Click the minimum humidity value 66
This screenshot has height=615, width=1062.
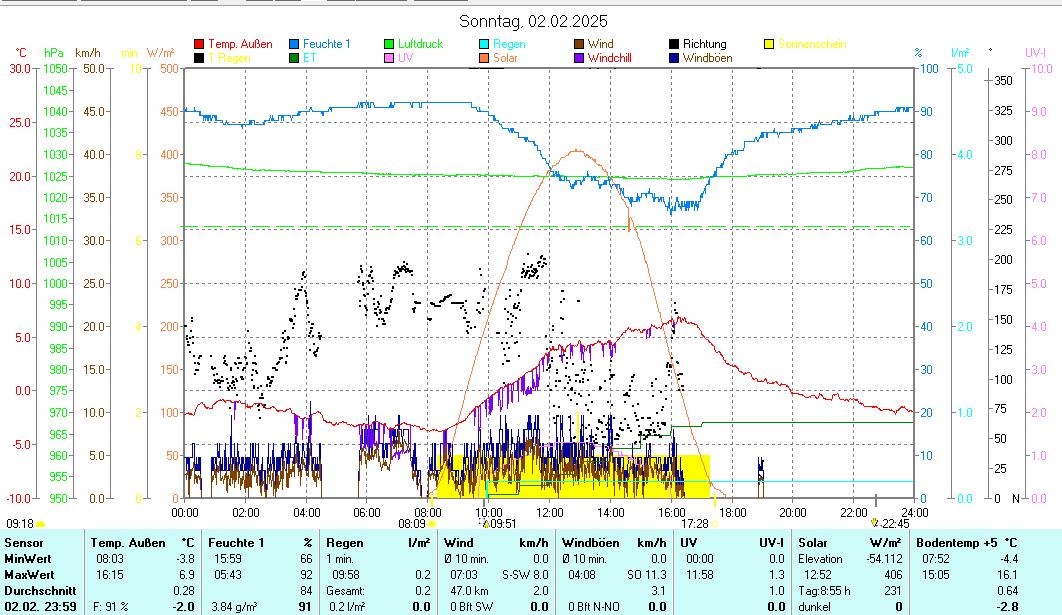(306, 559)
